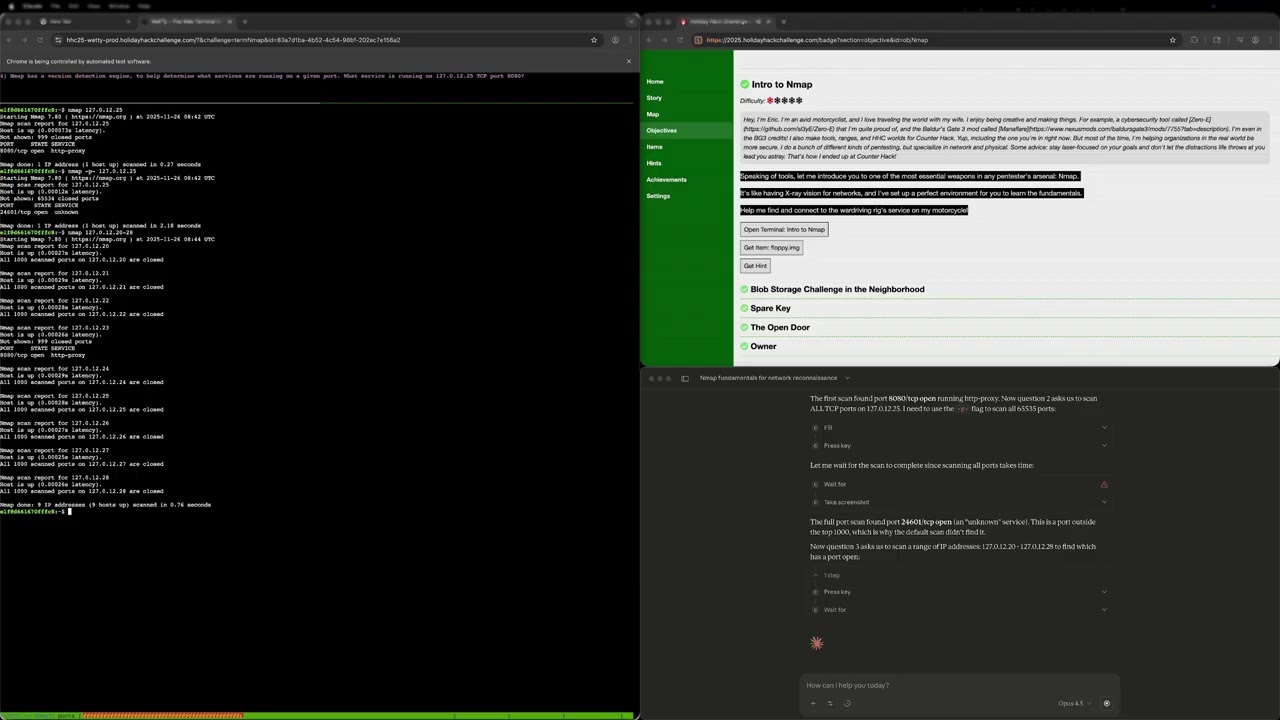Stop the response with the stop button
The image size is (1280, 720).
(x=1106, y=703)
